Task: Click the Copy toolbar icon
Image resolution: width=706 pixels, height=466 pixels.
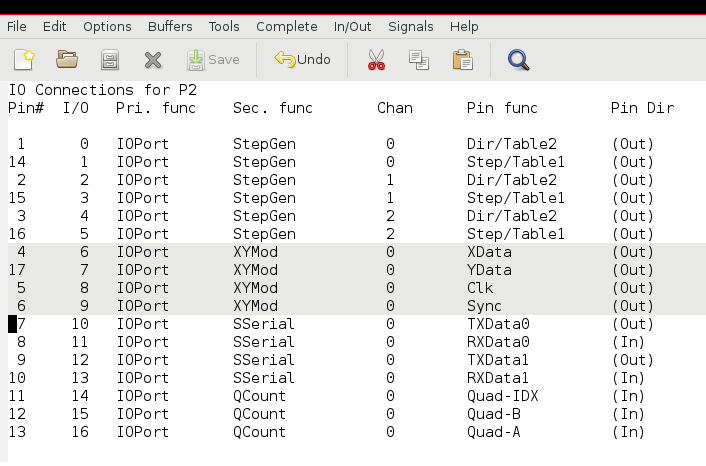Action: tap(419, 60)
